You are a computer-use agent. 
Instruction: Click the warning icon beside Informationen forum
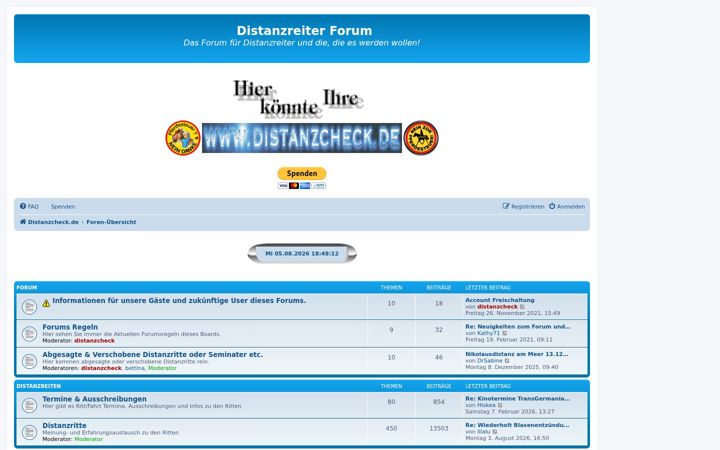pos(46,303)
